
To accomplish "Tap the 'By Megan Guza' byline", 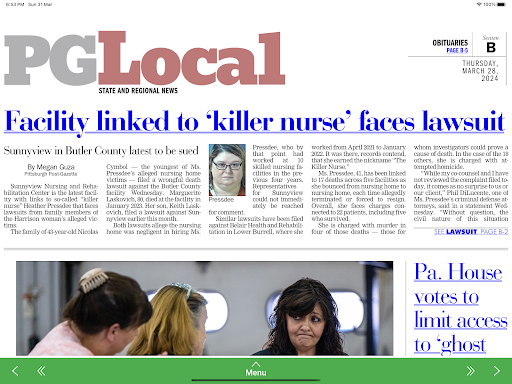I will 51,167.
